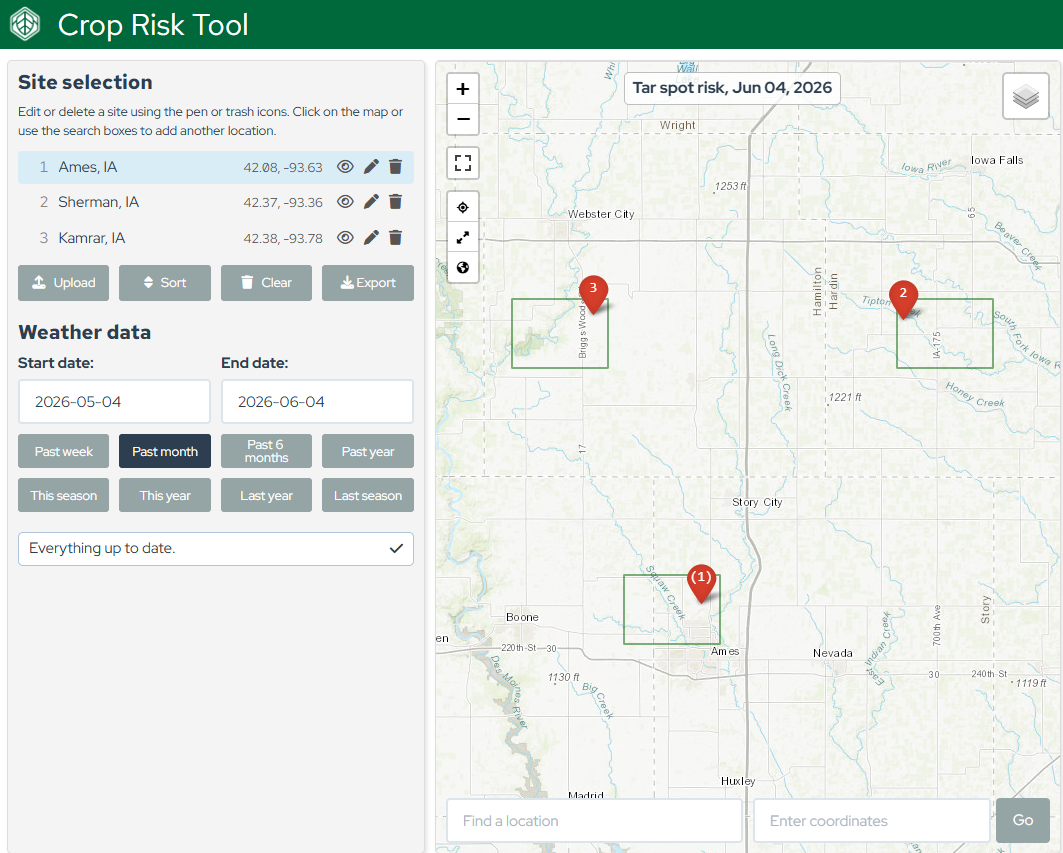The width and height of the screenshot is (1063, 853).
Task: Select Last season date range
Action: 368,495
